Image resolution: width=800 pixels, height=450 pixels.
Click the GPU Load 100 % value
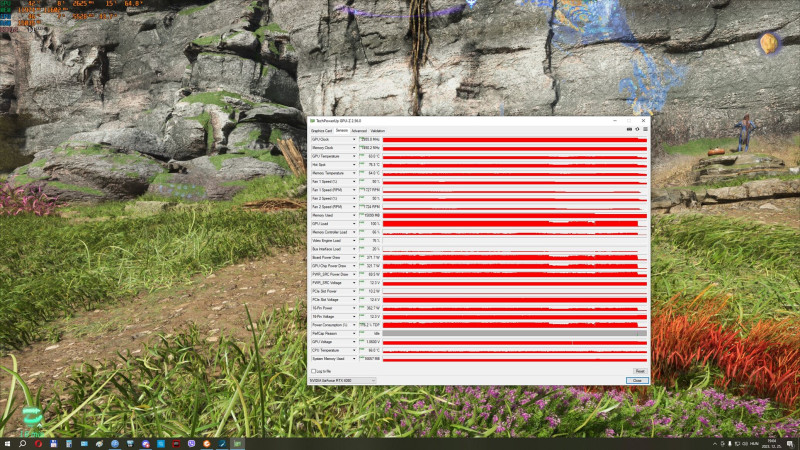point(370,224)
